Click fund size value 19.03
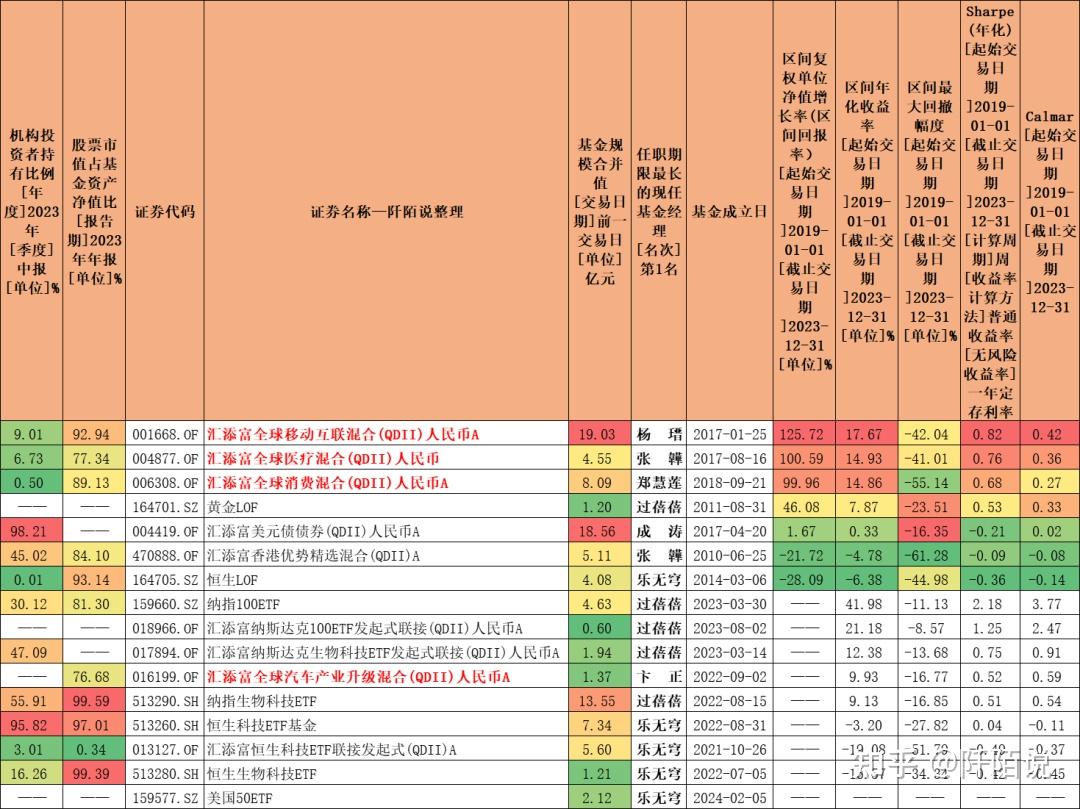Screen dimensions: 1080x809 point(599,434)
